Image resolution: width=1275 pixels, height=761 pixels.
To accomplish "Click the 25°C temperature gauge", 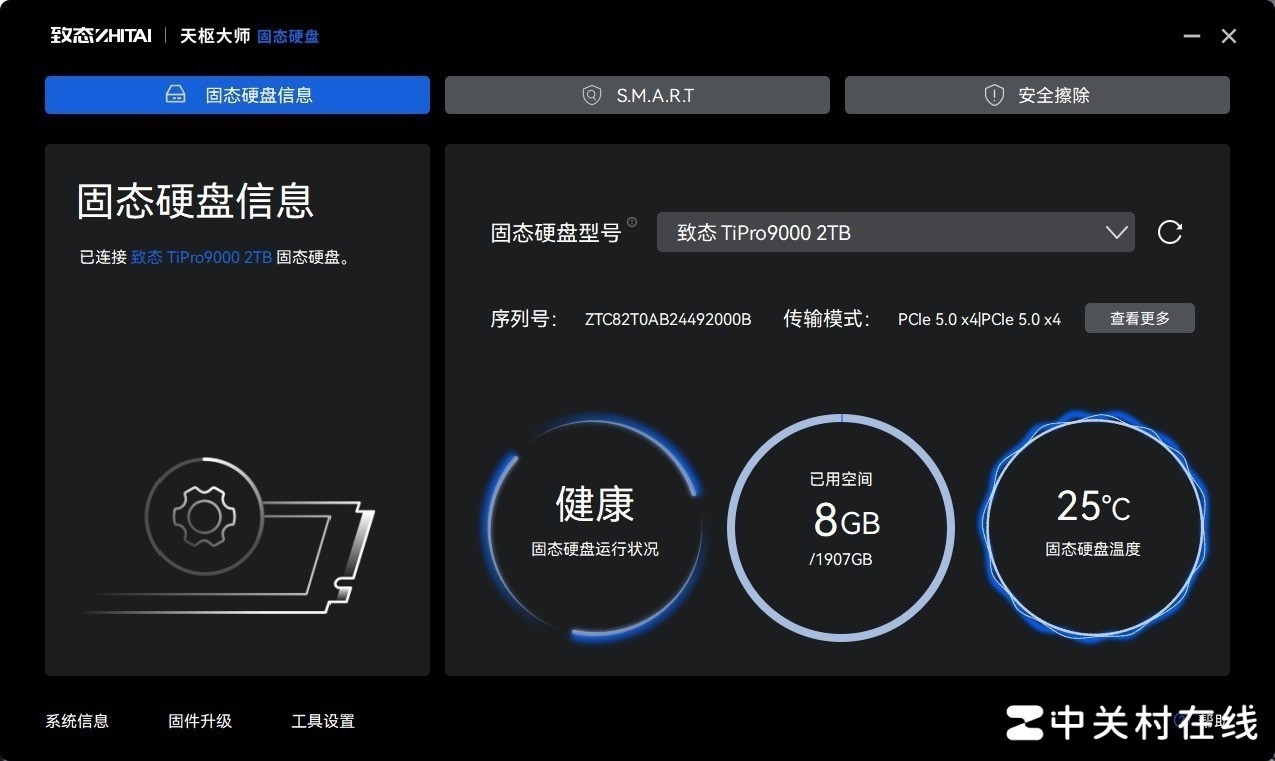I will (x=1093, y=528).
